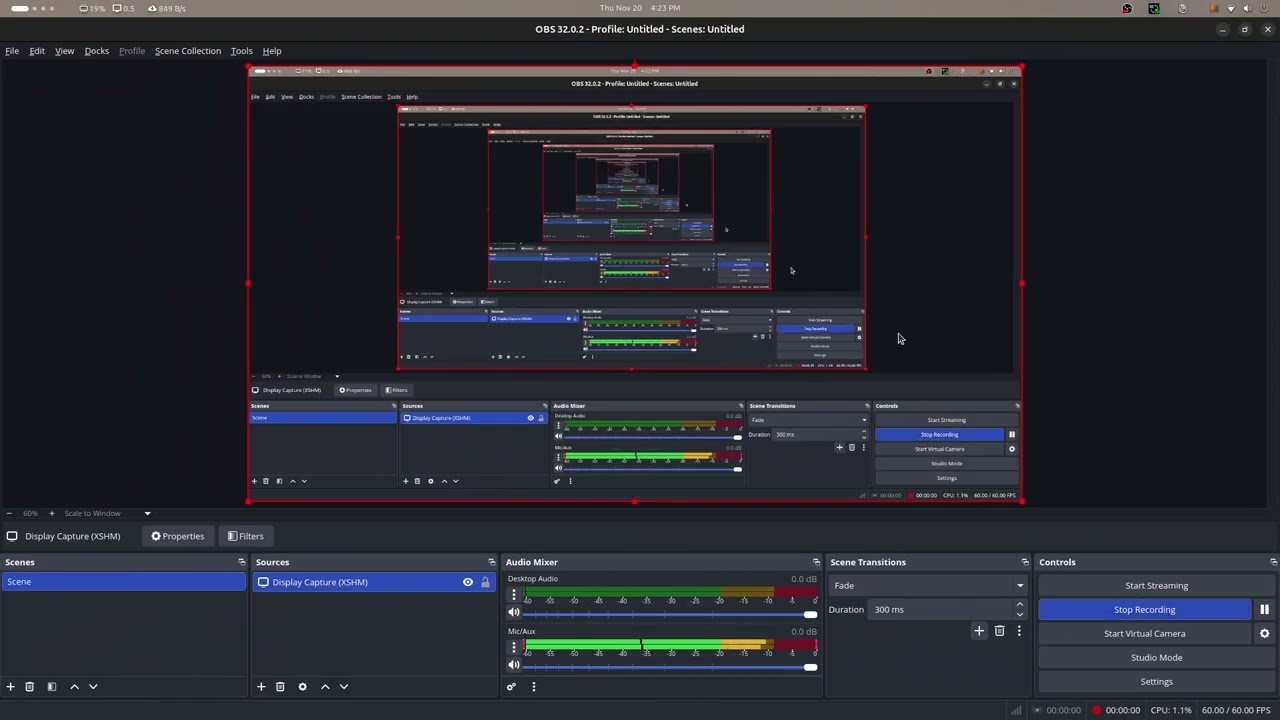
Task: Click Start Streaming button
Action: [1156, 586]
